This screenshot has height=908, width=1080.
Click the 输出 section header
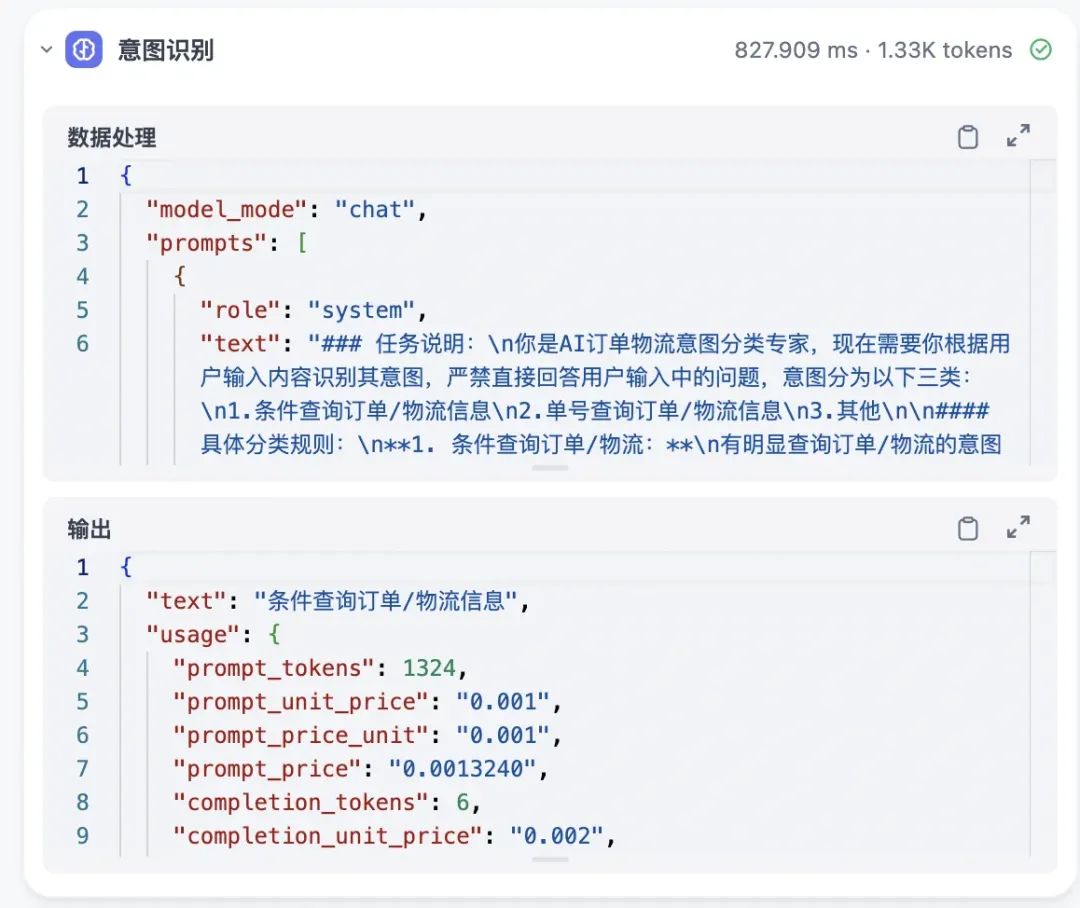click(89, 529)
